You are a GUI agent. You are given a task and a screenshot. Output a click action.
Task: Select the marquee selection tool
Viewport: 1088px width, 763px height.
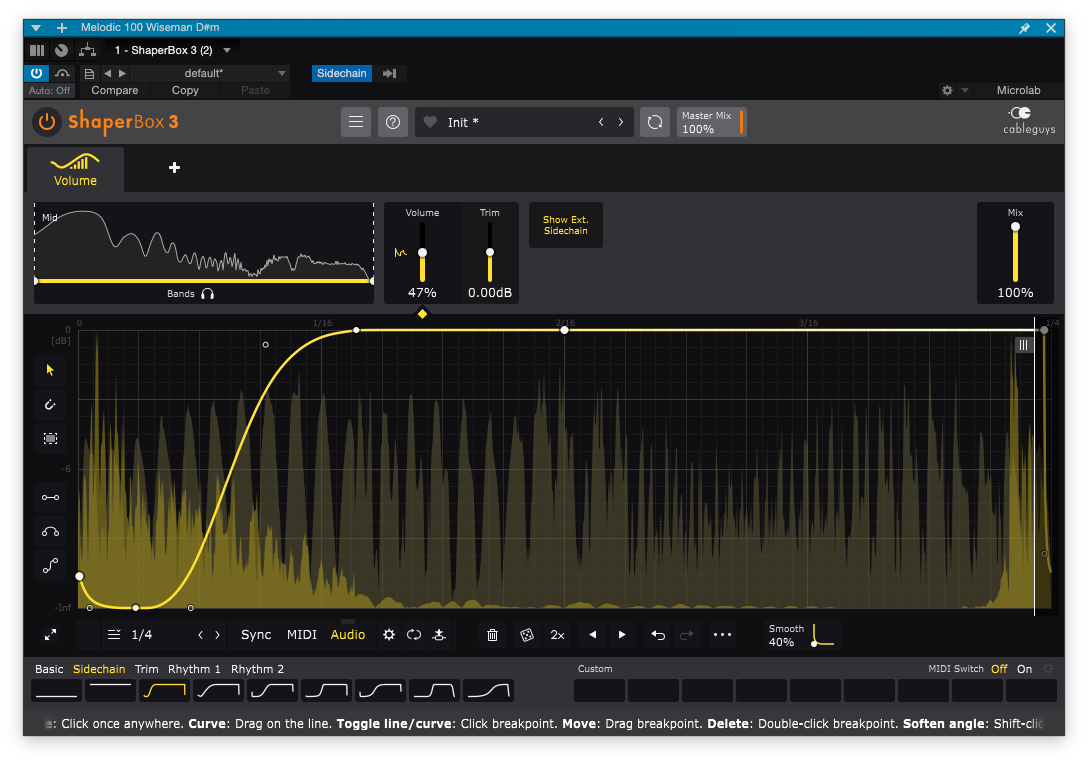tap(50, 438)
